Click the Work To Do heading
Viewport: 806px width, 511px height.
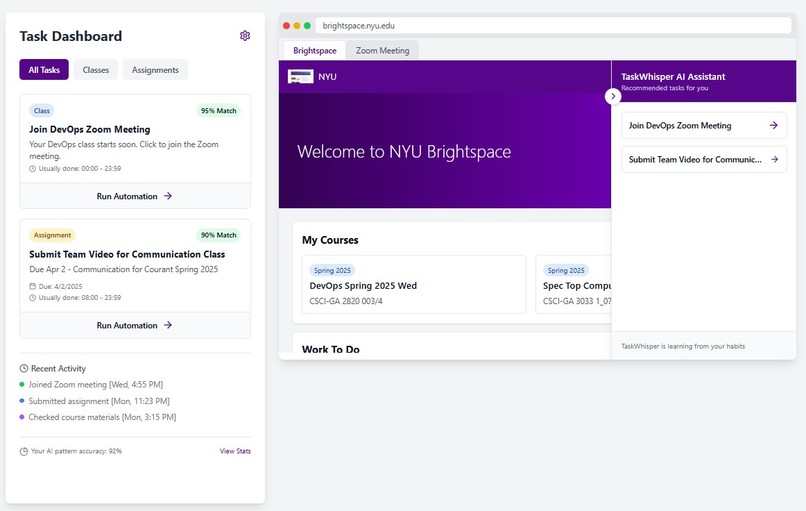(x=331, y=349)
